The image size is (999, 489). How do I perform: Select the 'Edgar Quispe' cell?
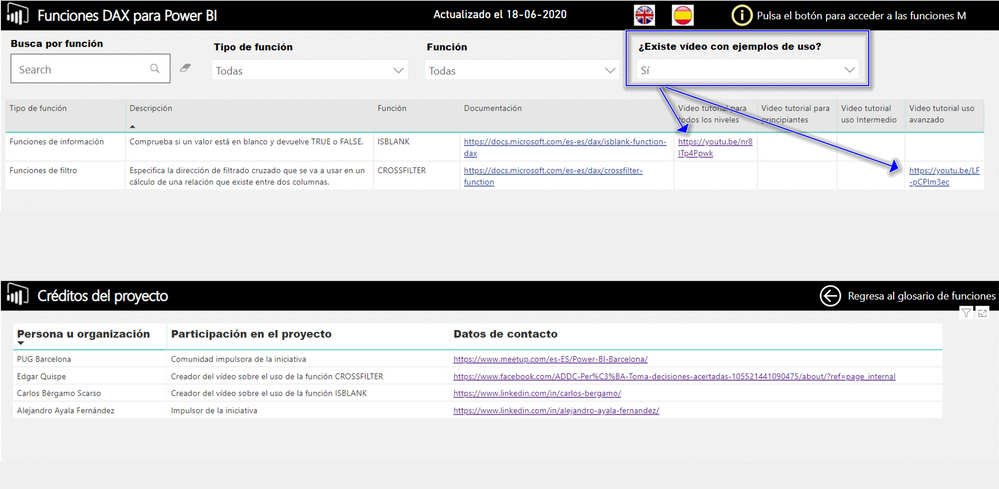41,376
